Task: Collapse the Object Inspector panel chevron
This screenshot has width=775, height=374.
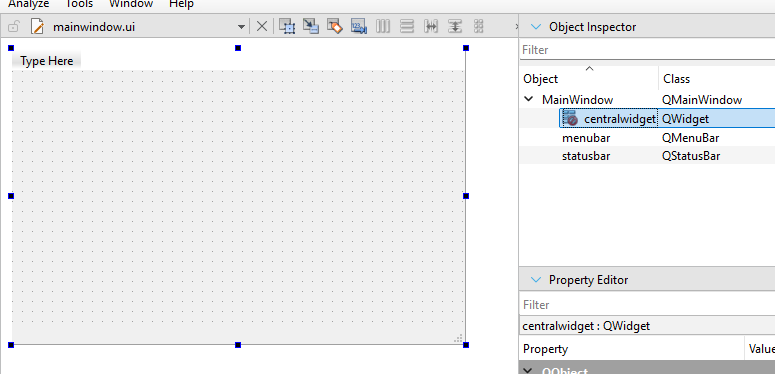Action: pos(535,27)
